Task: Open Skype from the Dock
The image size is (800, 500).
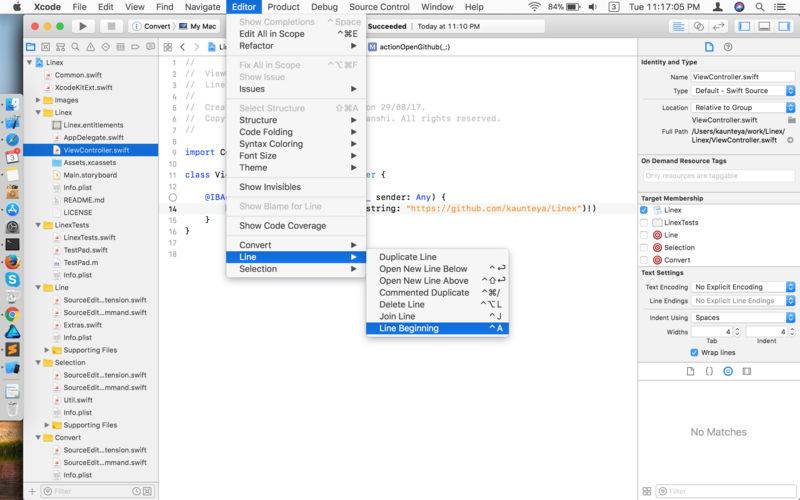Action: [12, 280]
